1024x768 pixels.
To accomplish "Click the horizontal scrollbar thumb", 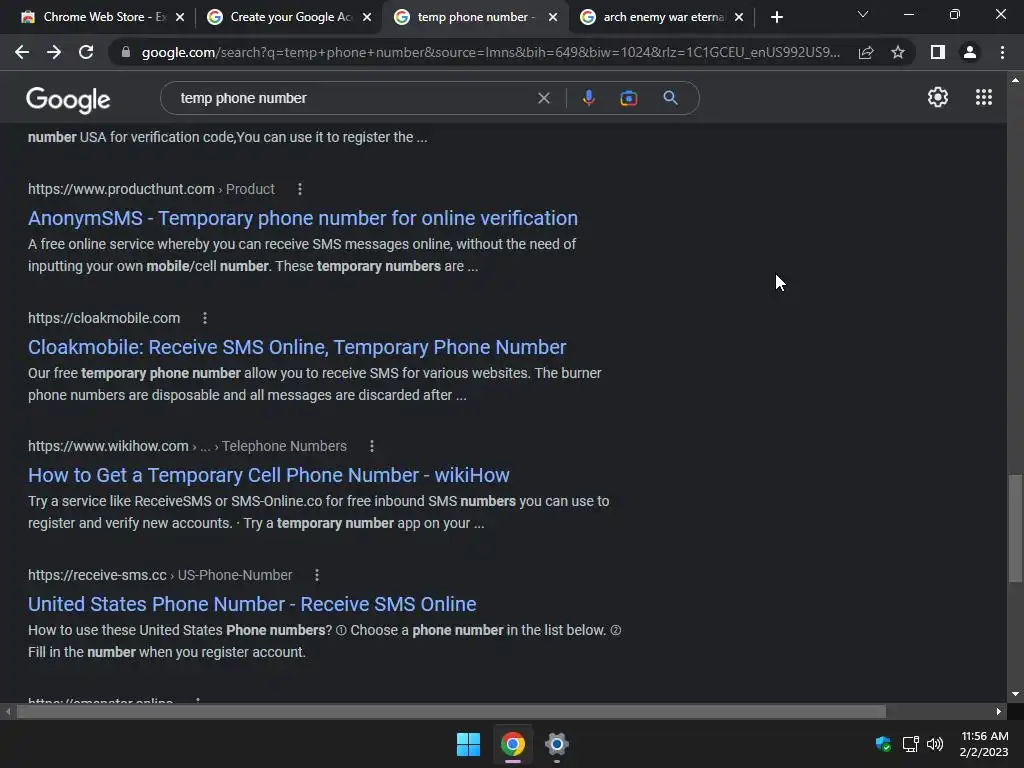I will [451, 711].
